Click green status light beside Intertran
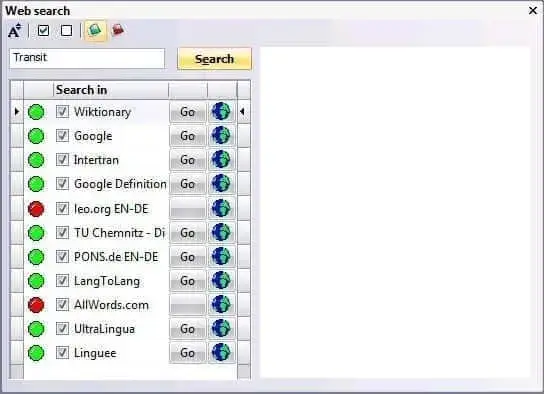This screenshot has height=394, width=544. tap(36, 160)
